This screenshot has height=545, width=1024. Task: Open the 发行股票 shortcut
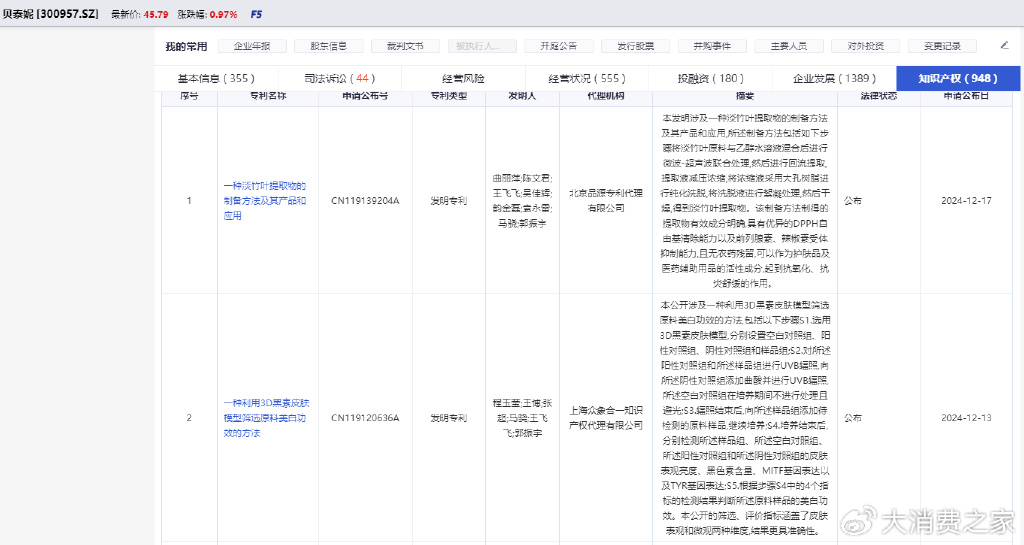point(635,46)
